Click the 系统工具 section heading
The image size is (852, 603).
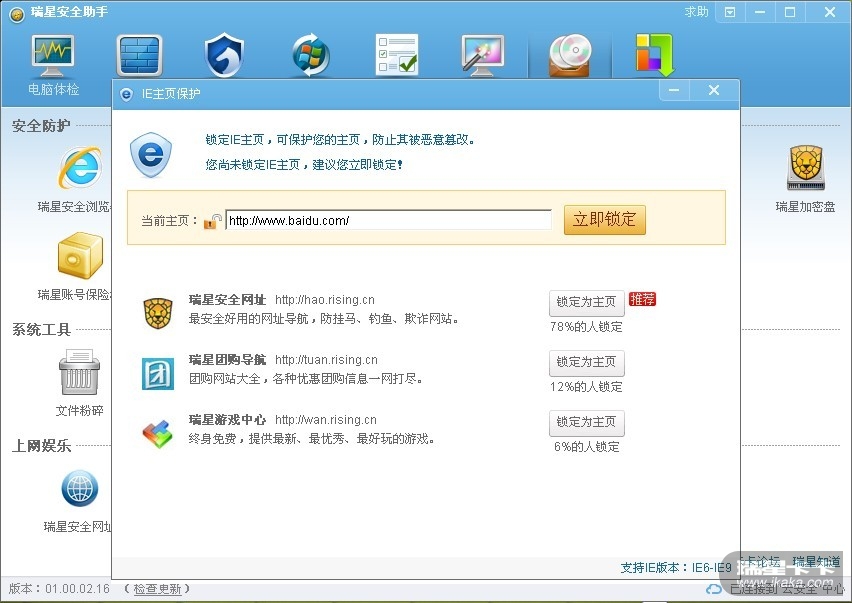pos(41,330)
